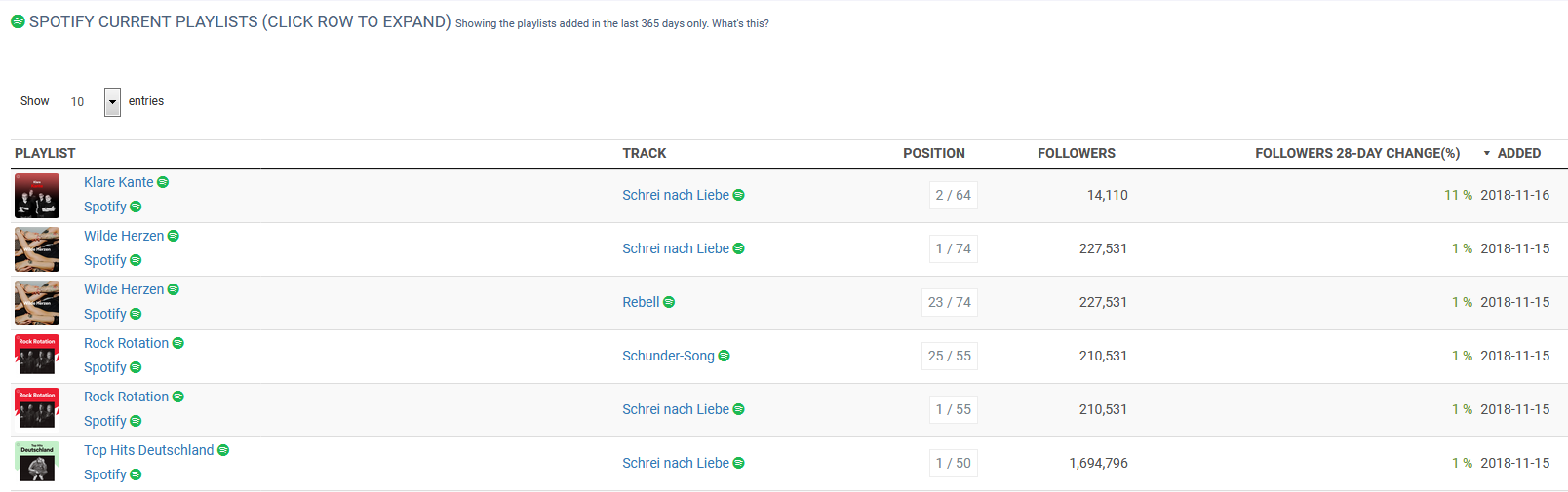Click Spotify icon next to Rebell track
The image size is (1568, 492).
coord(669,302)
